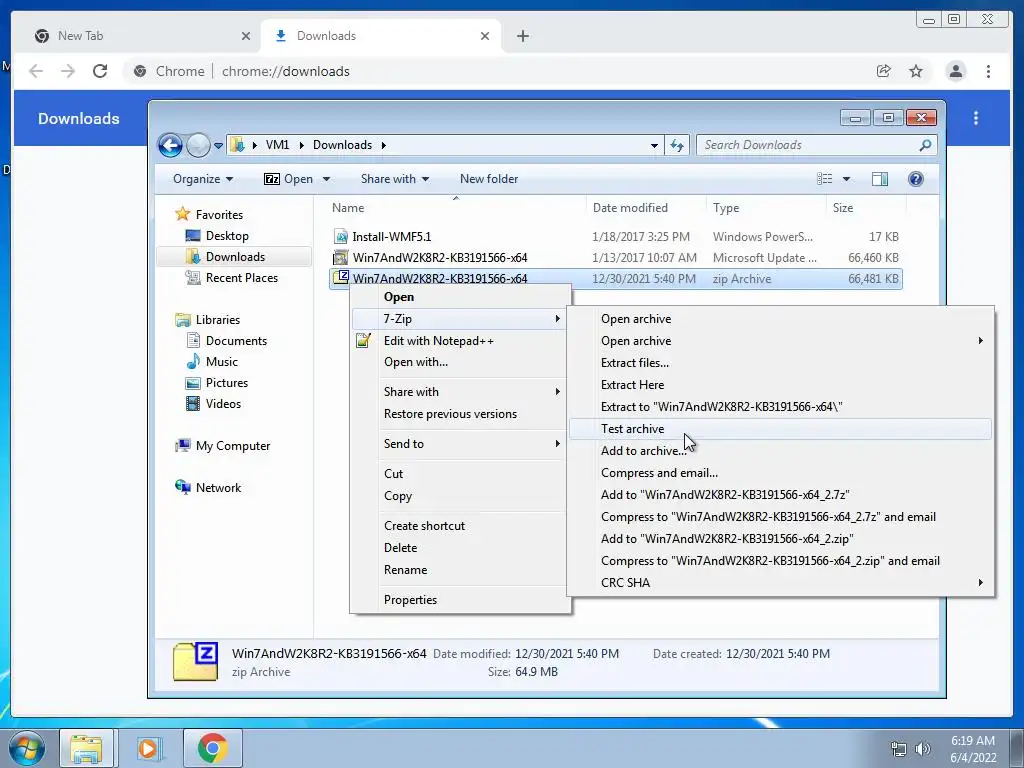Expand Send to submenu
Image resolution: width=1024 pixels, height=768 pixels.
(458, 443)
